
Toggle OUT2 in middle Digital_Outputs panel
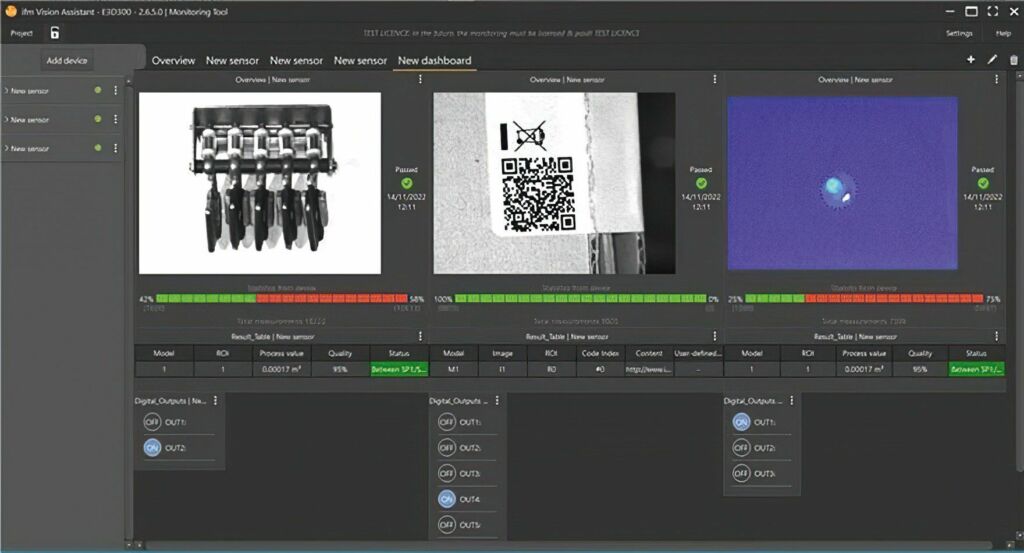[447, 448]
